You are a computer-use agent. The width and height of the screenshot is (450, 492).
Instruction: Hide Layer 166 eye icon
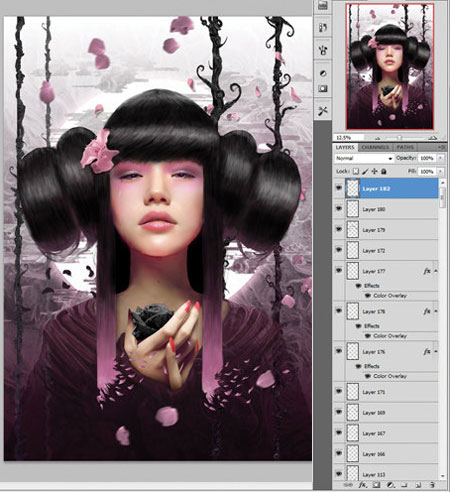(x=339, y=453)
